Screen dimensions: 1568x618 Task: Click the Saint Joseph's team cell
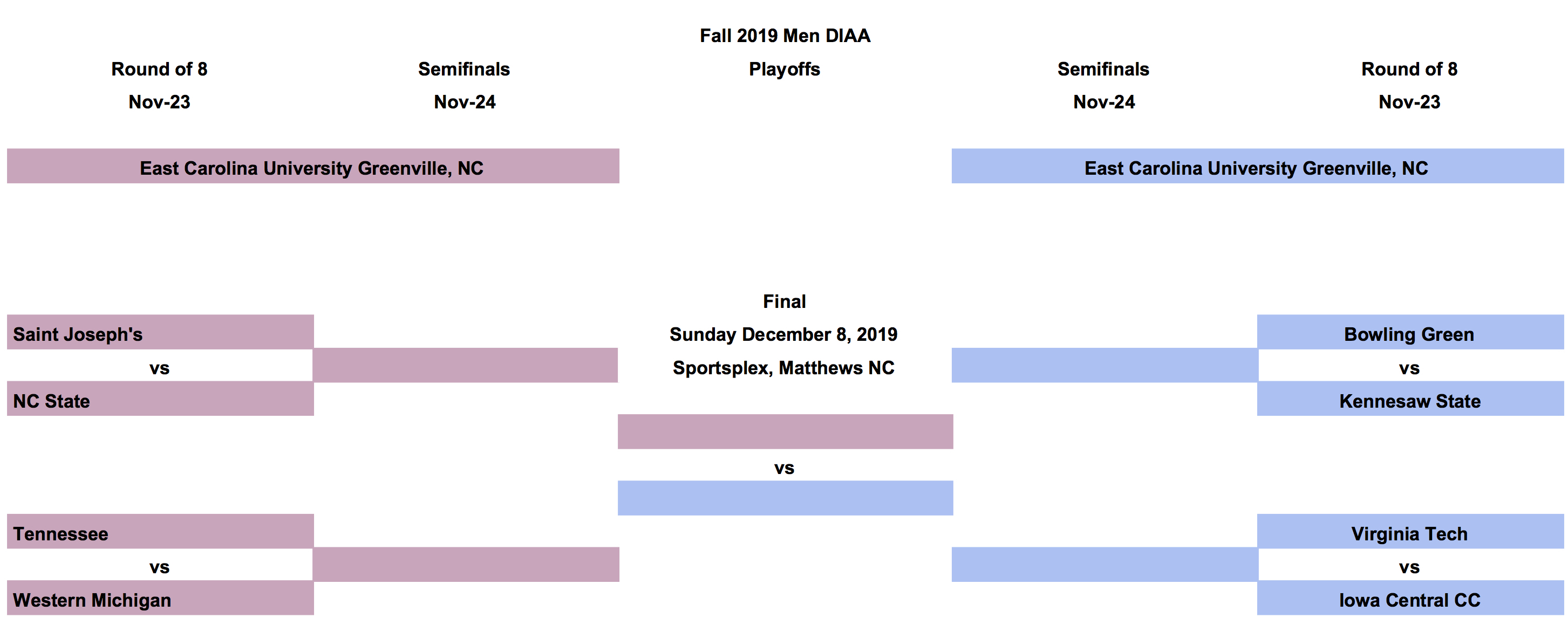pyautogui.click(x=160, y=333)
